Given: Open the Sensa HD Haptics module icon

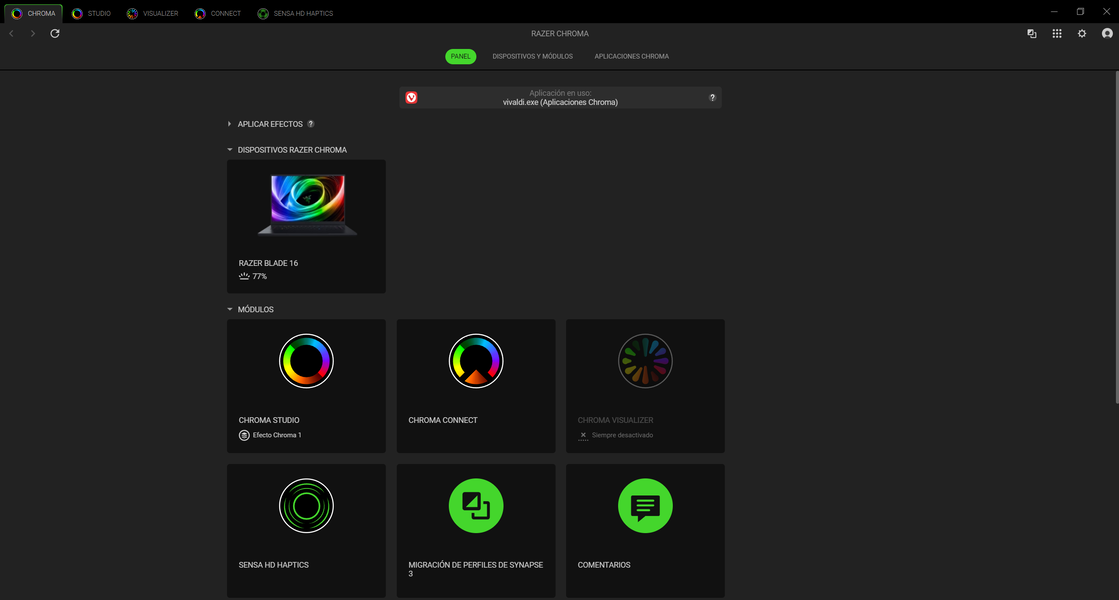Looking at the screenshot, I should click(x=306, y=506).
